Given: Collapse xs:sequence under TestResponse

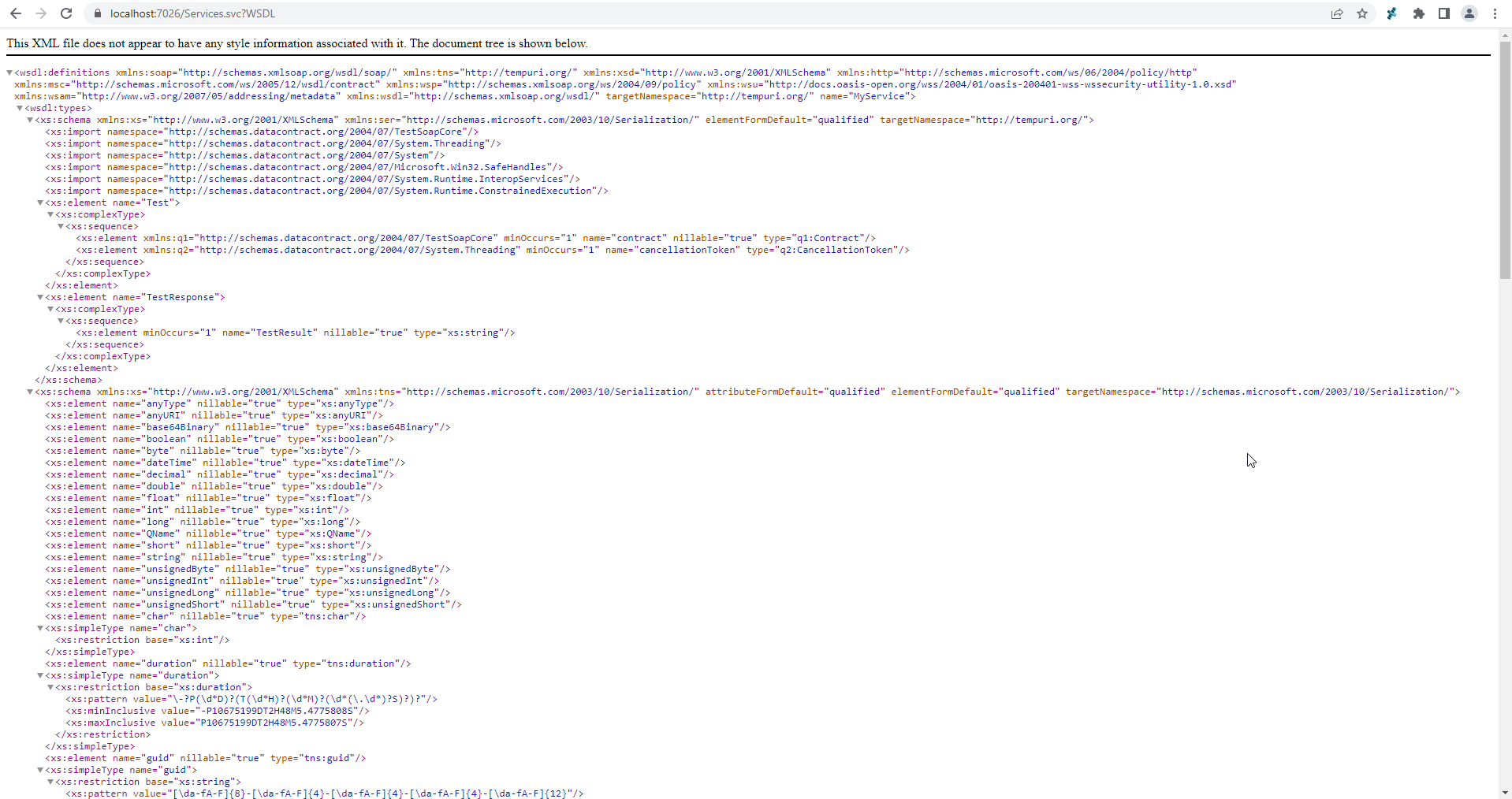Looking at the screenshot, I should click(61, 321).
